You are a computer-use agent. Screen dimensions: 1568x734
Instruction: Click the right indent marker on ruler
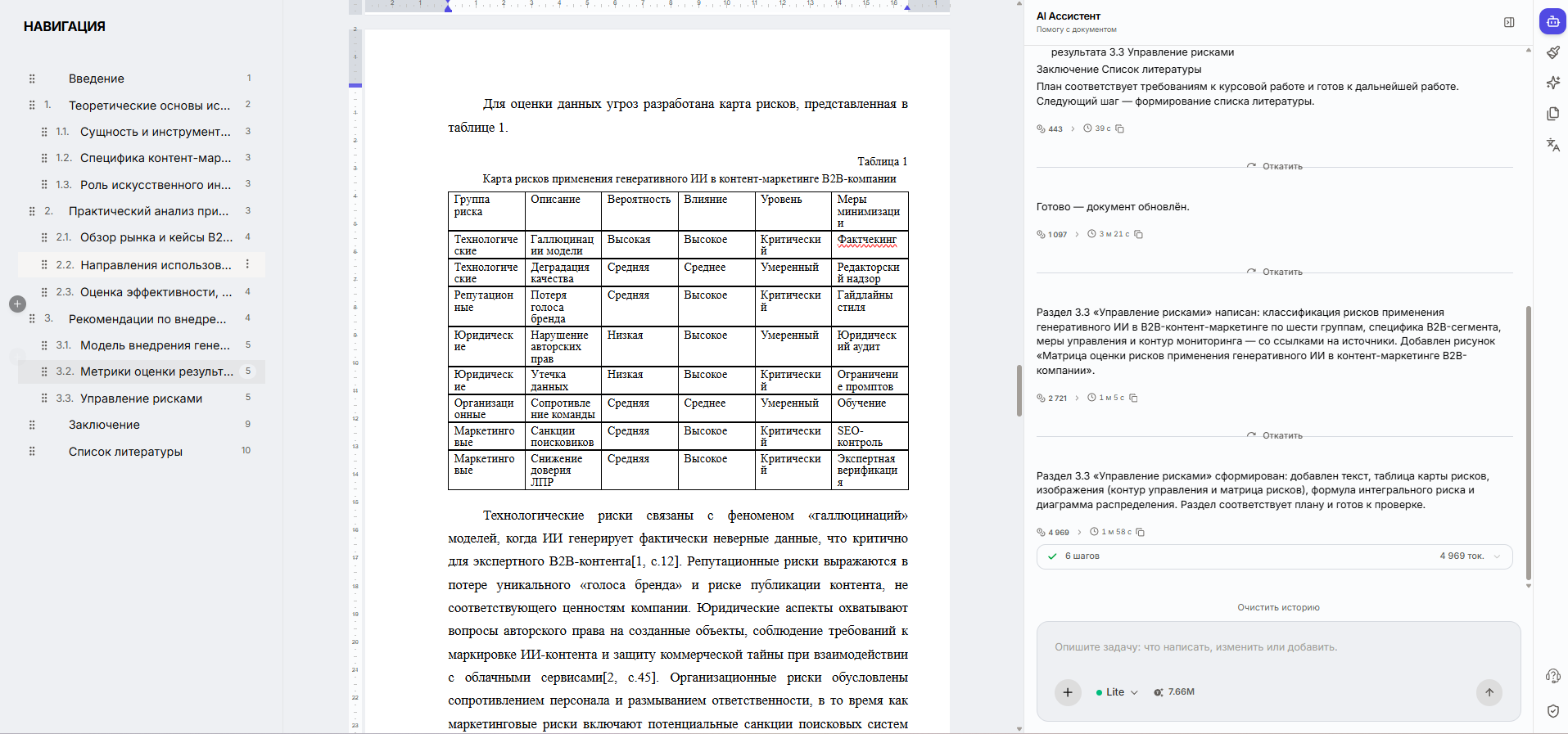906,7
